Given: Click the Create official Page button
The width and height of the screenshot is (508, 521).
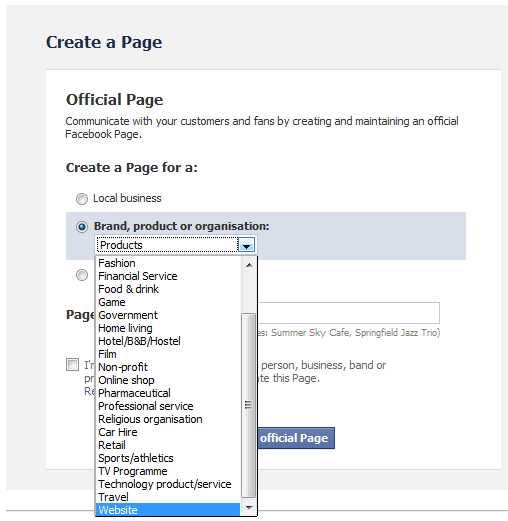Looking at the screenshot, I should point(296,438).
